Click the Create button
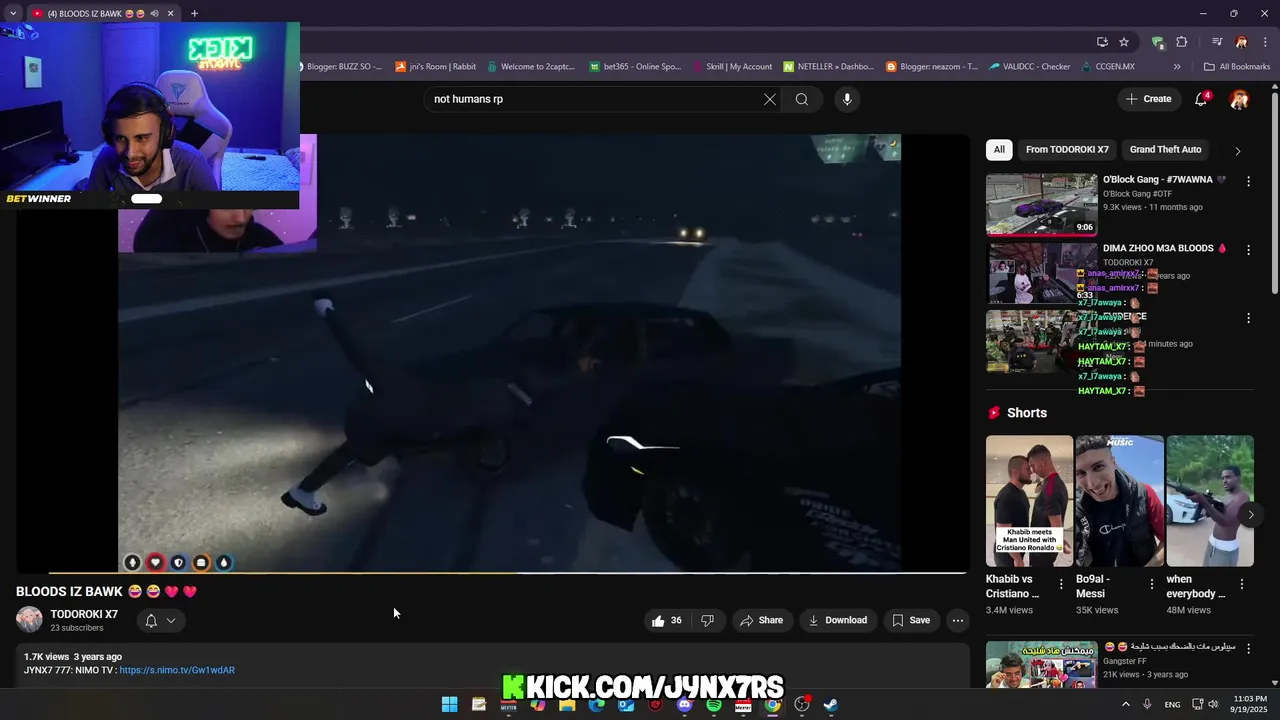Image resolution: width=1280 pixels, height=720 pixels. (1148, 99)
